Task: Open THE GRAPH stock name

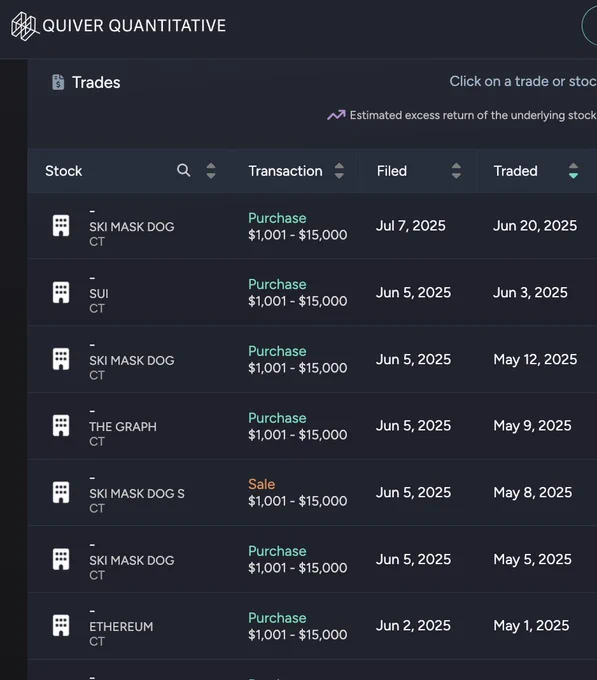Action: click(x=123, y=427)
